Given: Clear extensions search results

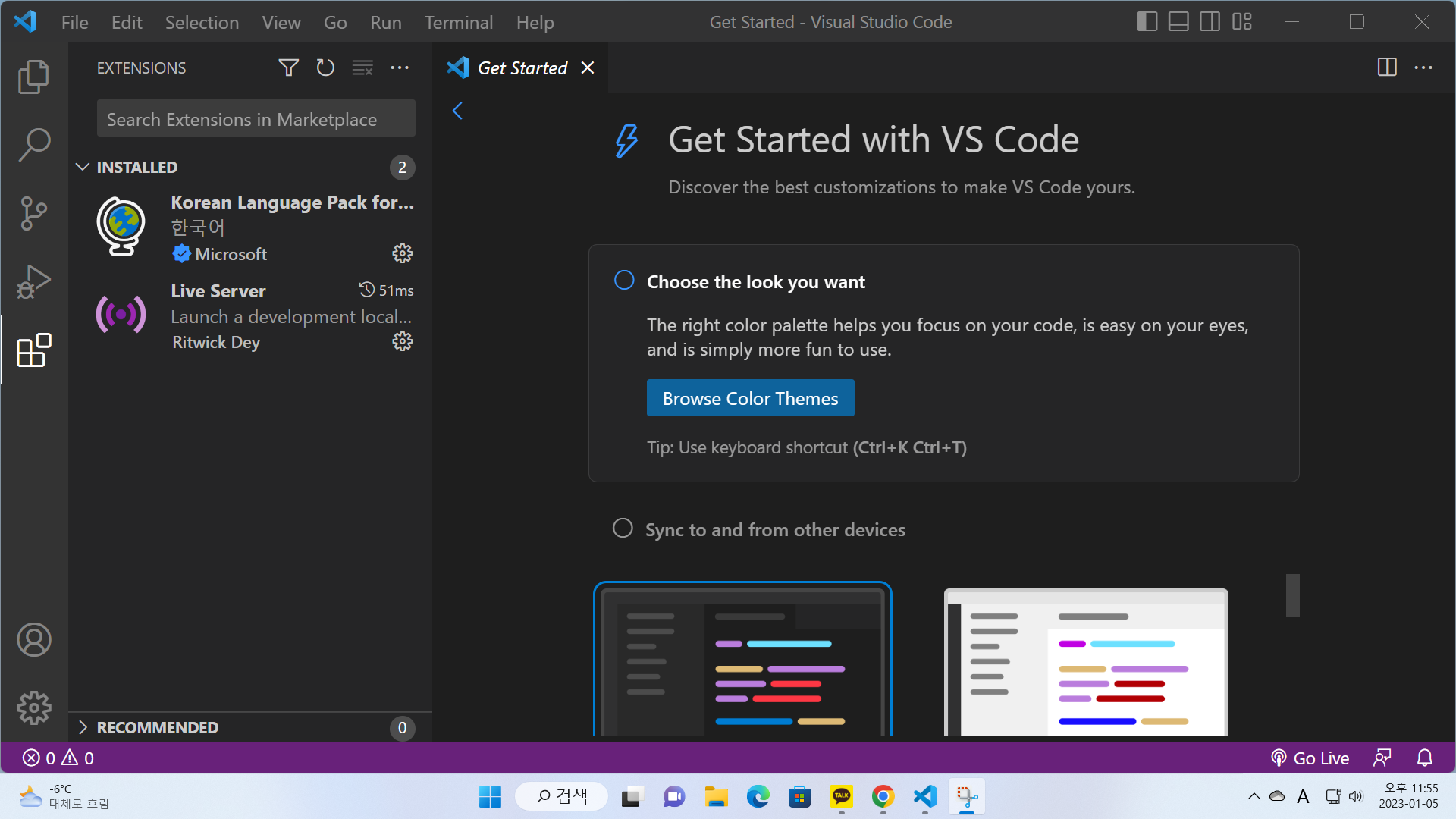Looking at the screenshot, I should (362, 68).
